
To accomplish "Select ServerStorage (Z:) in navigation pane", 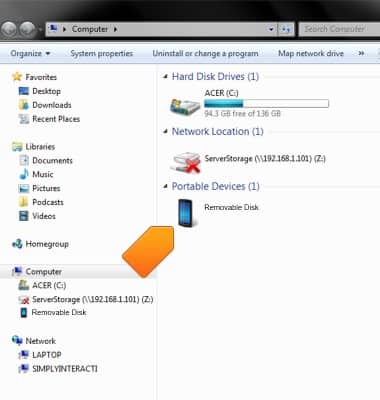I will pyautogui.click(x=93, y=299).
